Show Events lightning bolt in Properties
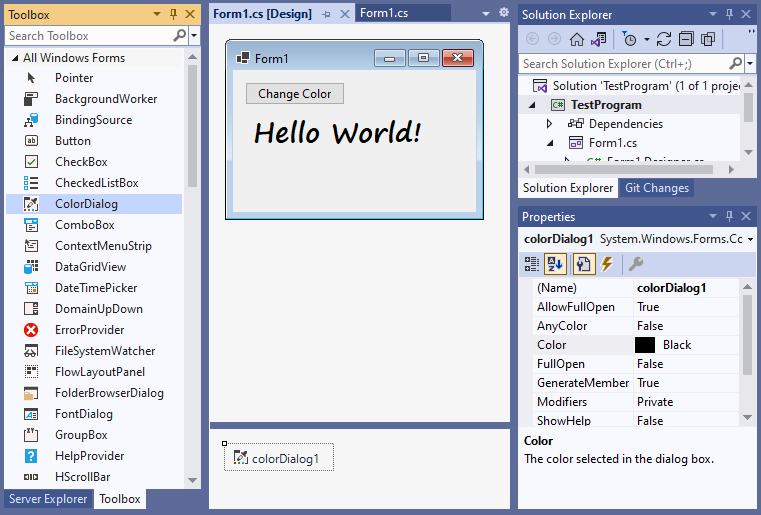Screen dimensions: 761x515 pos(607,264)
